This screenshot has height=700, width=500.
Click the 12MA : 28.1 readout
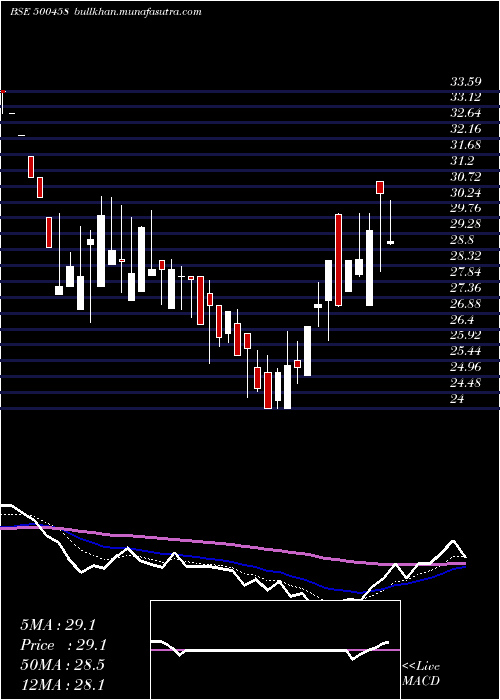tap(62, 684)
